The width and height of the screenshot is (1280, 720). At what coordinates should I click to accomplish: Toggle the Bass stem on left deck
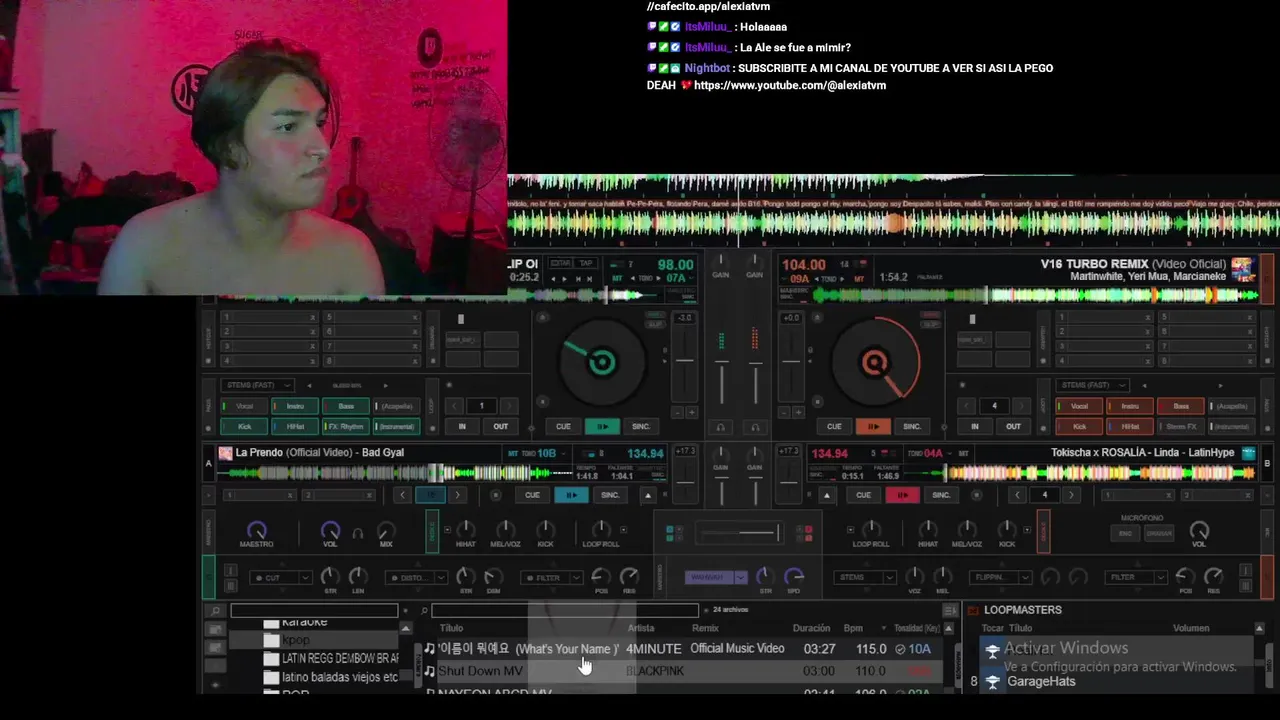pyautogui.click(x=346, y=406)
